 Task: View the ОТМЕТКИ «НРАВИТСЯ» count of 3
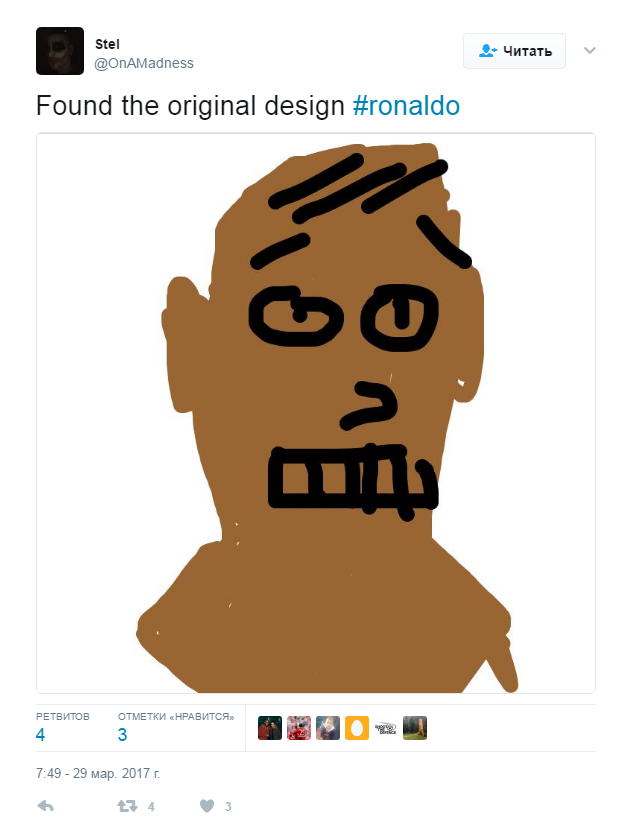122,734
